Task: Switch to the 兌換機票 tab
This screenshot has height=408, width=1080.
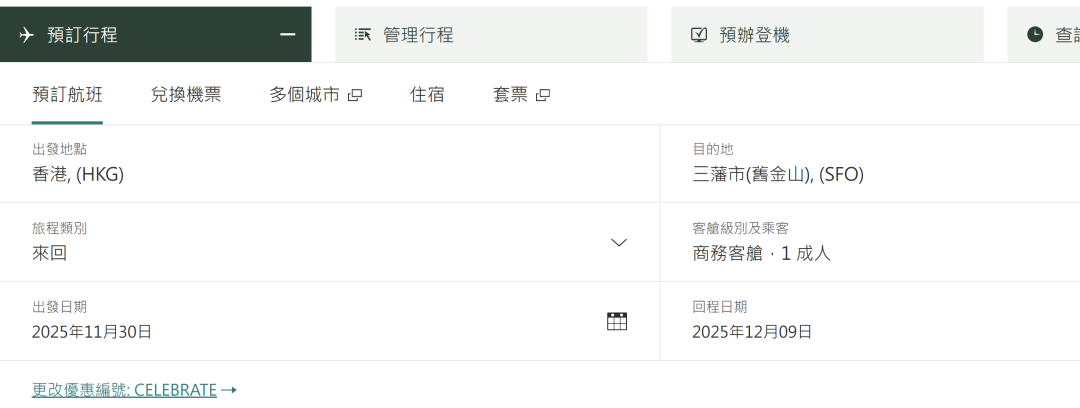Action: pos(186,95)
